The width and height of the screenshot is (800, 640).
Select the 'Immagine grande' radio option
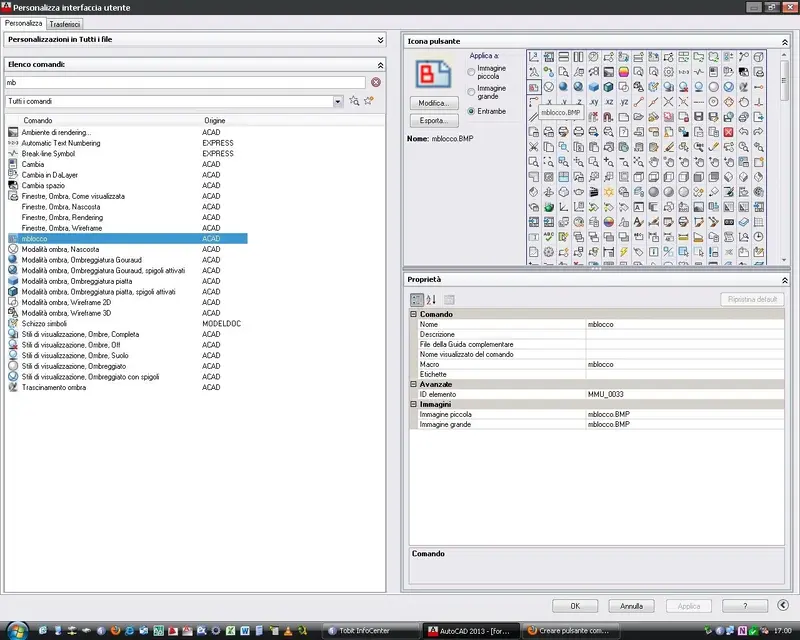tap(471, 92)
